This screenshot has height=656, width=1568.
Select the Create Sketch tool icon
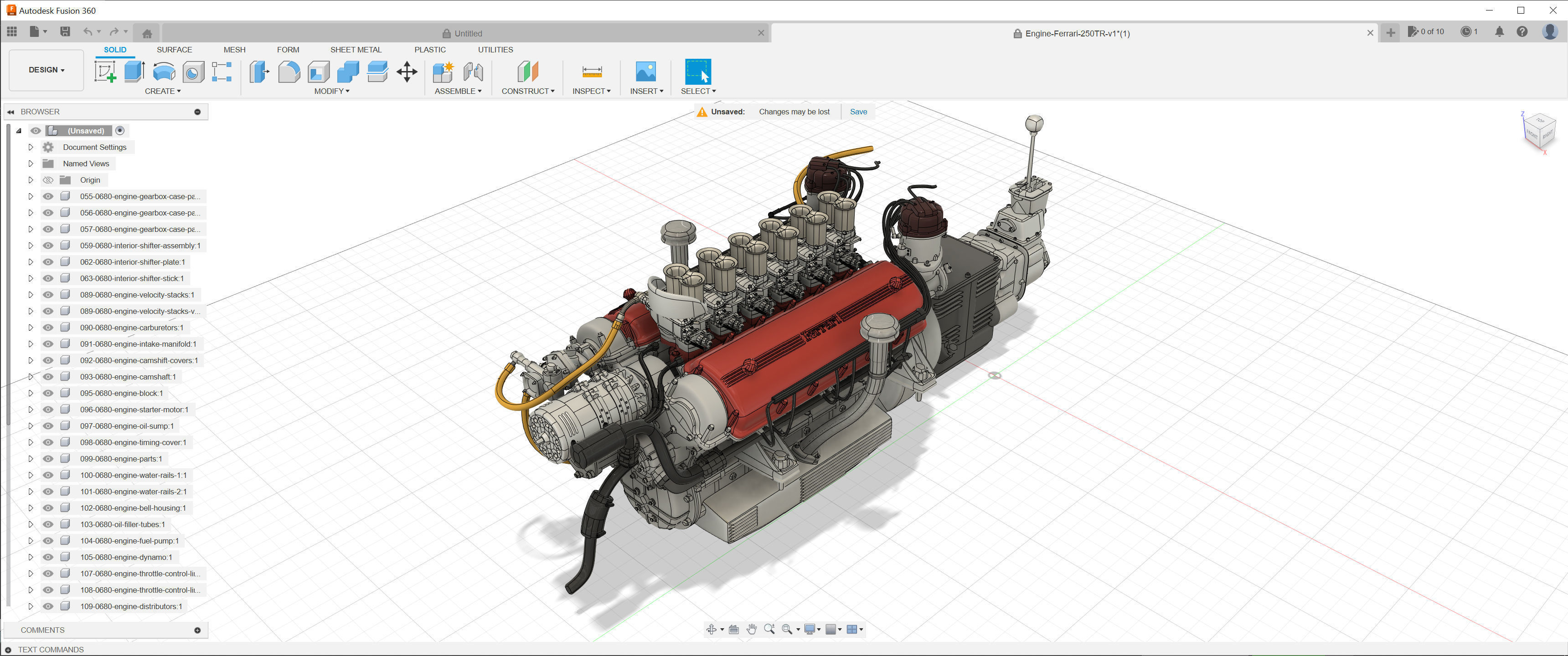pyautogui.click(x=105, y=72)
